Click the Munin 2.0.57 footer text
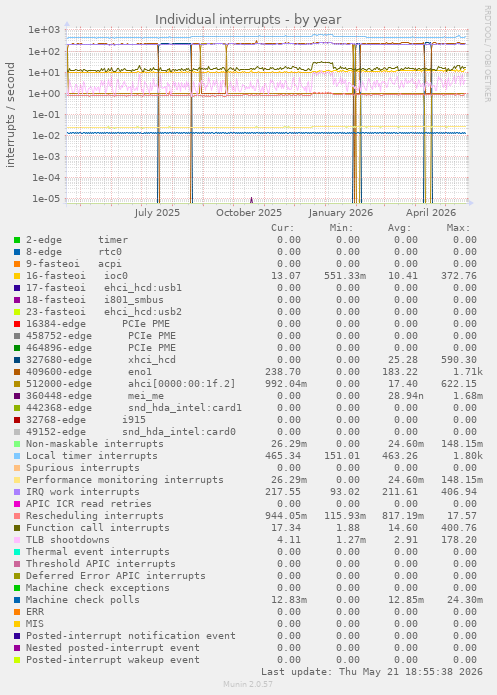This screenshot has width=497, height=695. (248, 684)
